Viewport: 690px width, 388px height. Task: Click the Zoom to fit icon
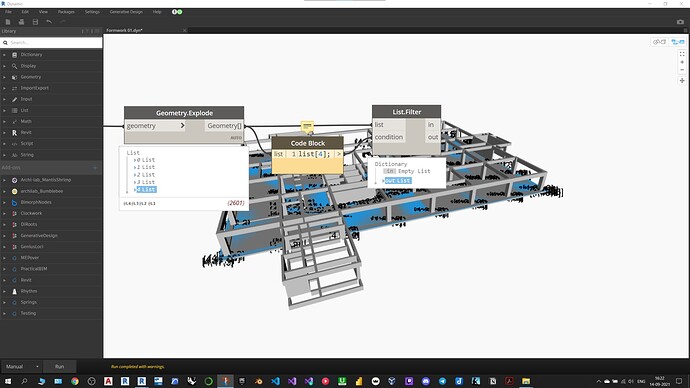pos(682,54)
